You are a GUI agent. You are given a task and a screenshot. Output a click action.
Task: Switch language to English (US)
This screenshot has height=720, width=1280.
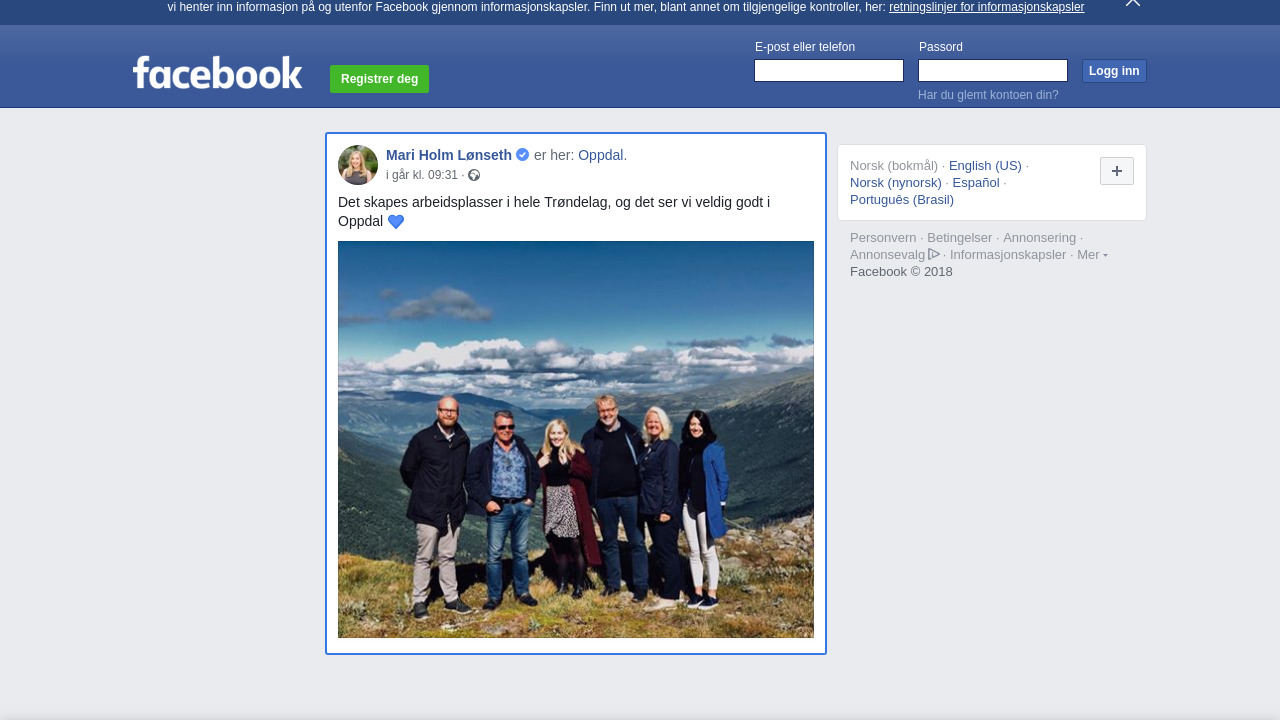[985, 166]
